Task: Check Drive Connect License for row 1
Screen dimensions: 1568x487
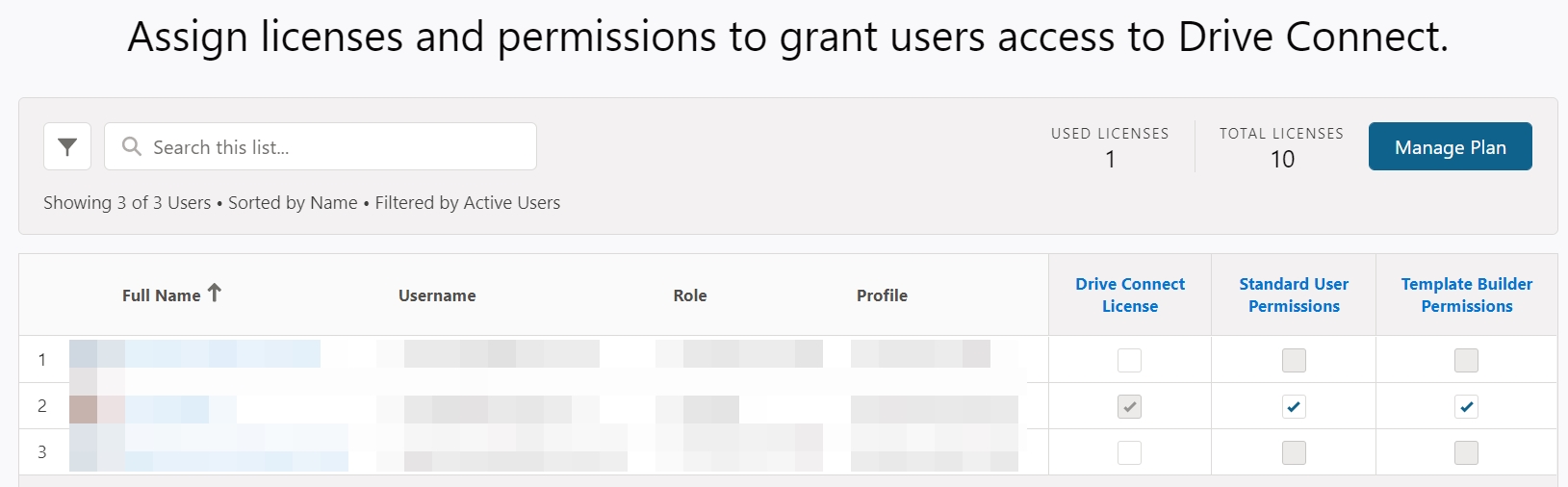Action: [1129, 360]
